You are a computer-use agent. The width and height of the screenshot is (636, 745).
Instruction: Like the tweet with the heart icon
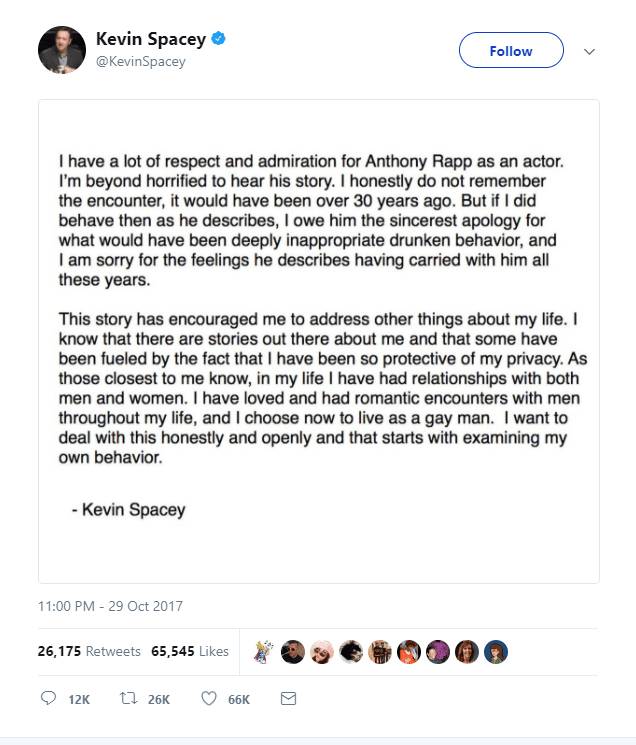[208, 699]
